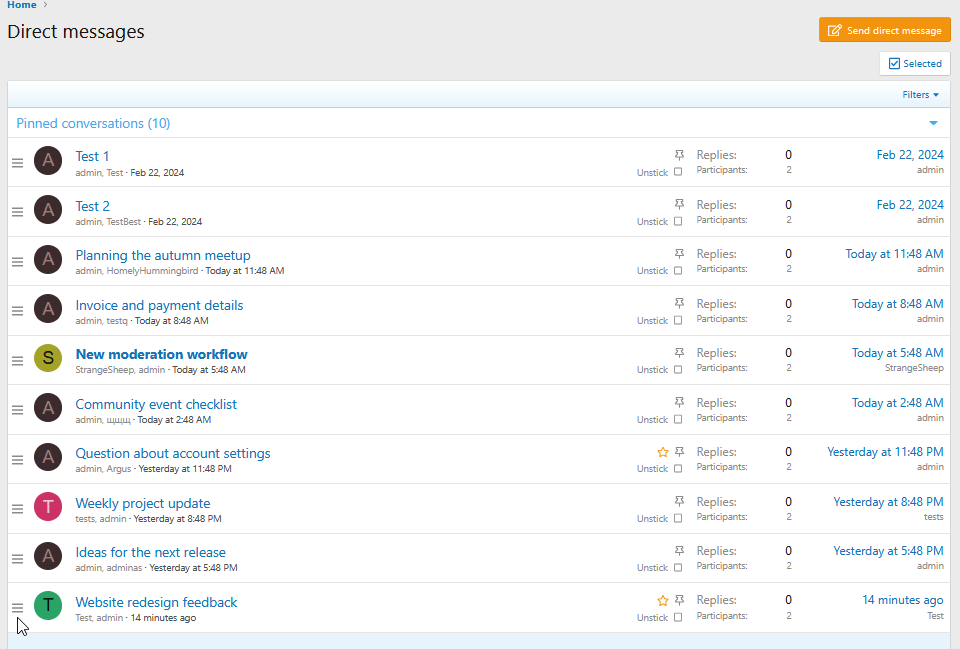Check the Unstick box for Test 2

point(678,221)
